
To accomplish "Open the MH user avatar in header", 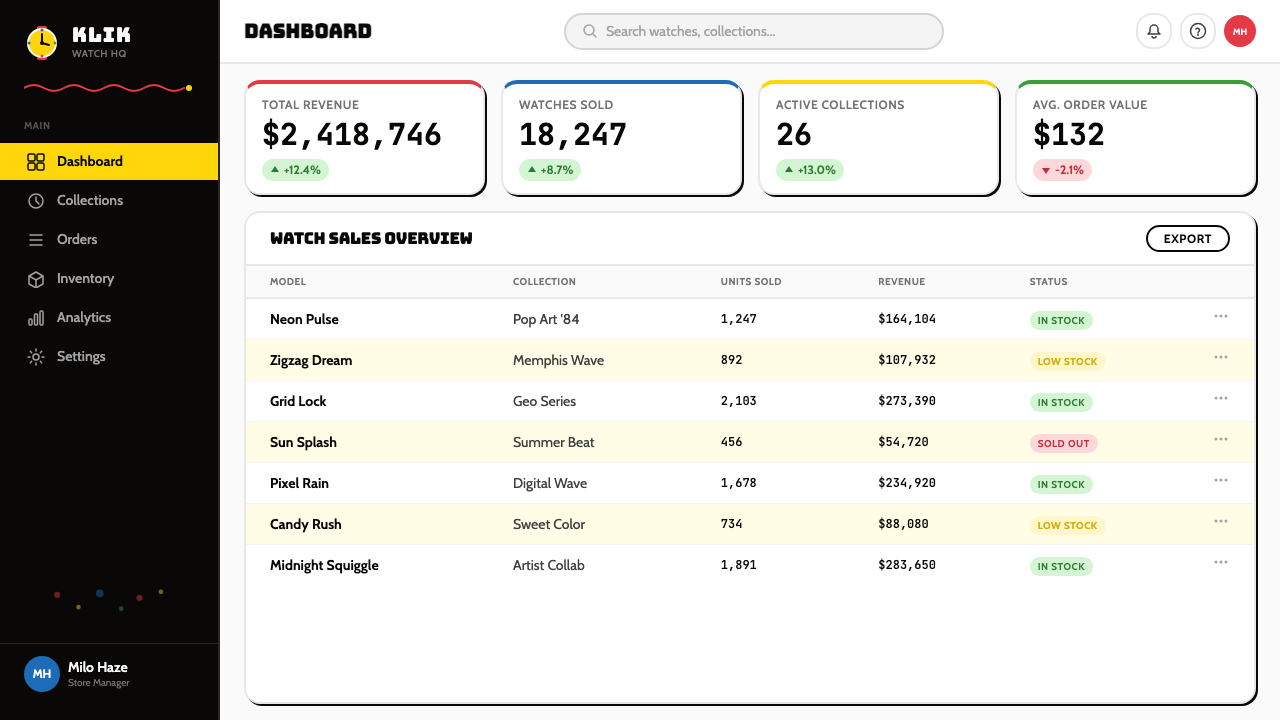I will click(x=1240, y=31).
